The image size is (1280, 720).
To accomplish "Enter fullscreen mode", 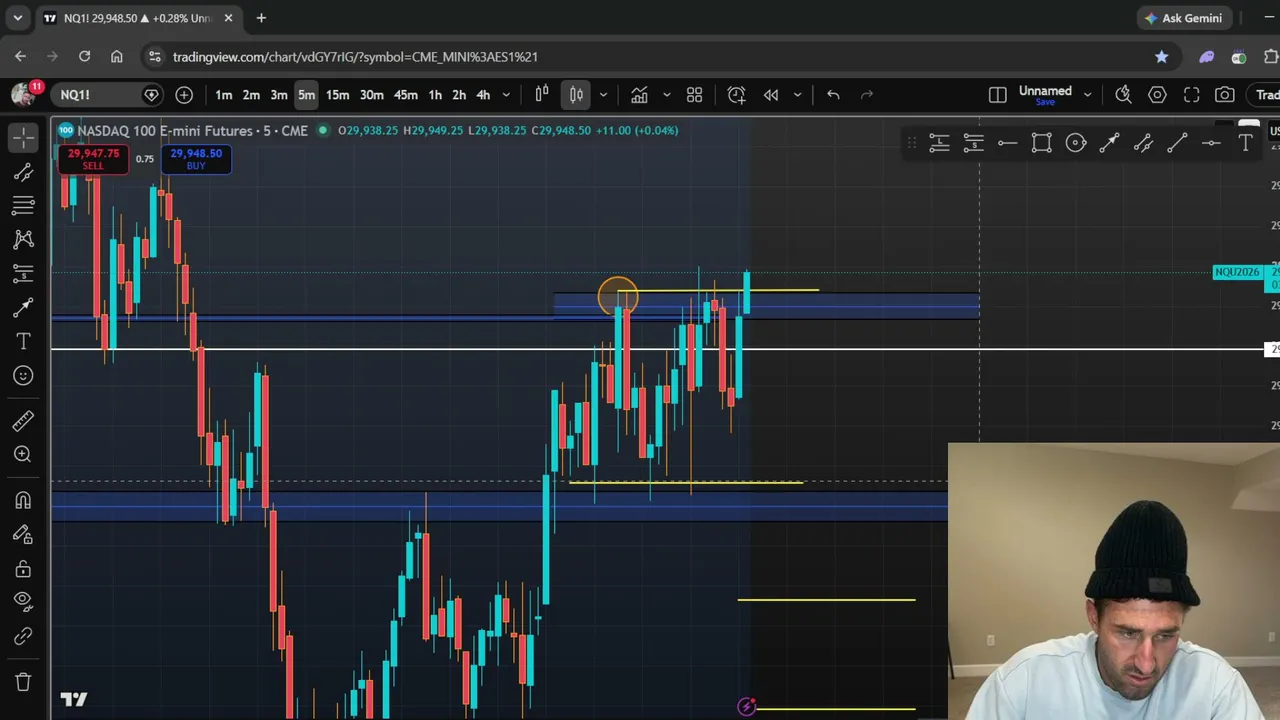I will [x=1191, y=95].
